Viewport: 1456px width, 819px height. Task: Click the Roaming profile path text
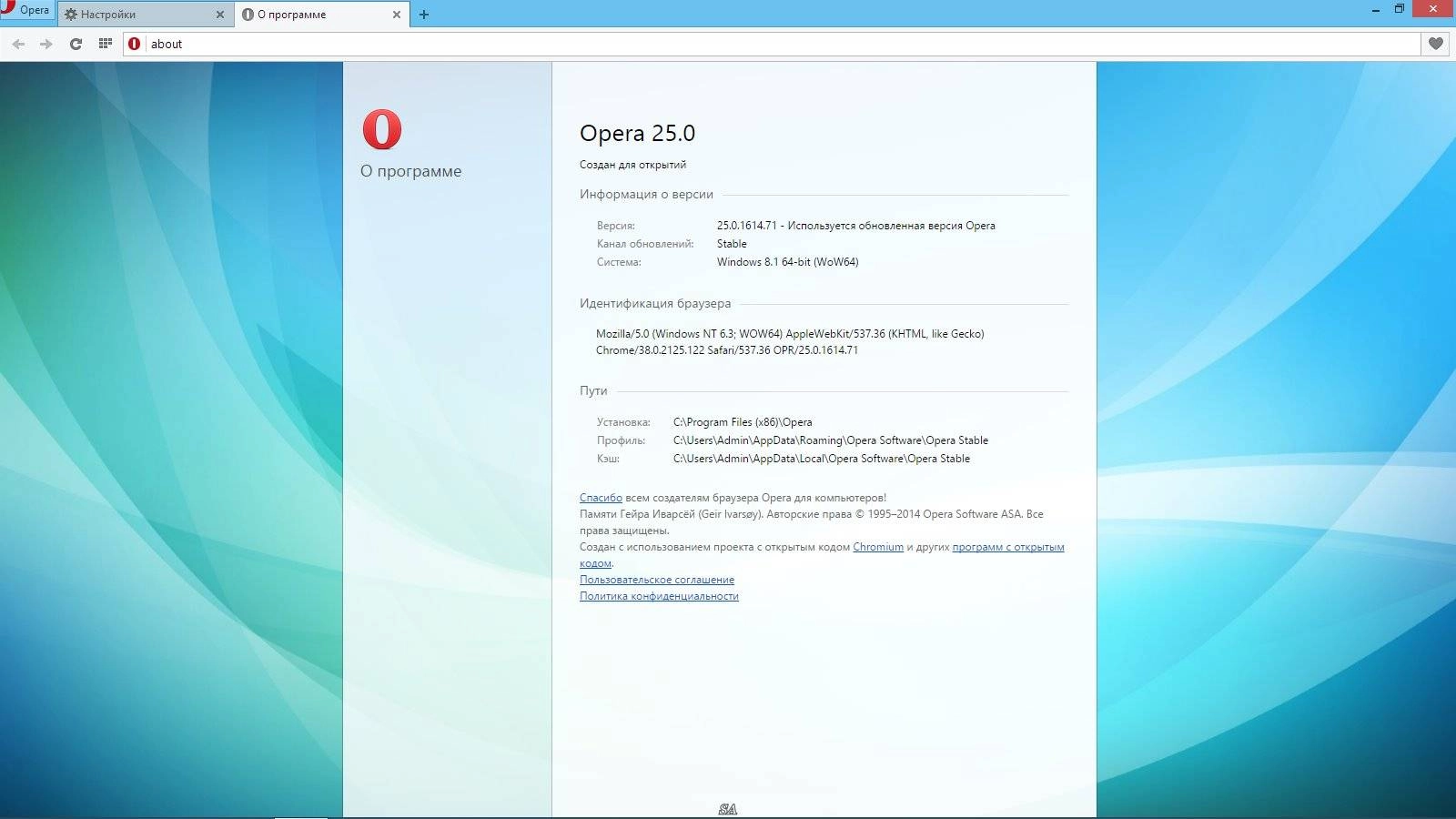point(831,440)
